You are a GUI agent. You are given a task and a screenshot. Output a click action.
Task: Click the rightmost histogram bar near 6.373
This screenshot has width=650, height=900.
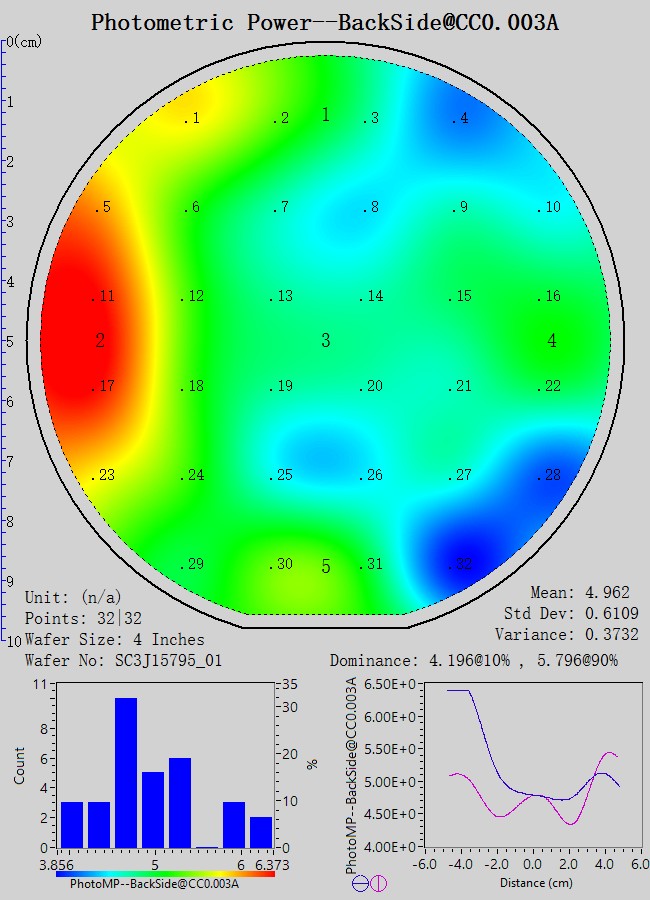[260, 832]
